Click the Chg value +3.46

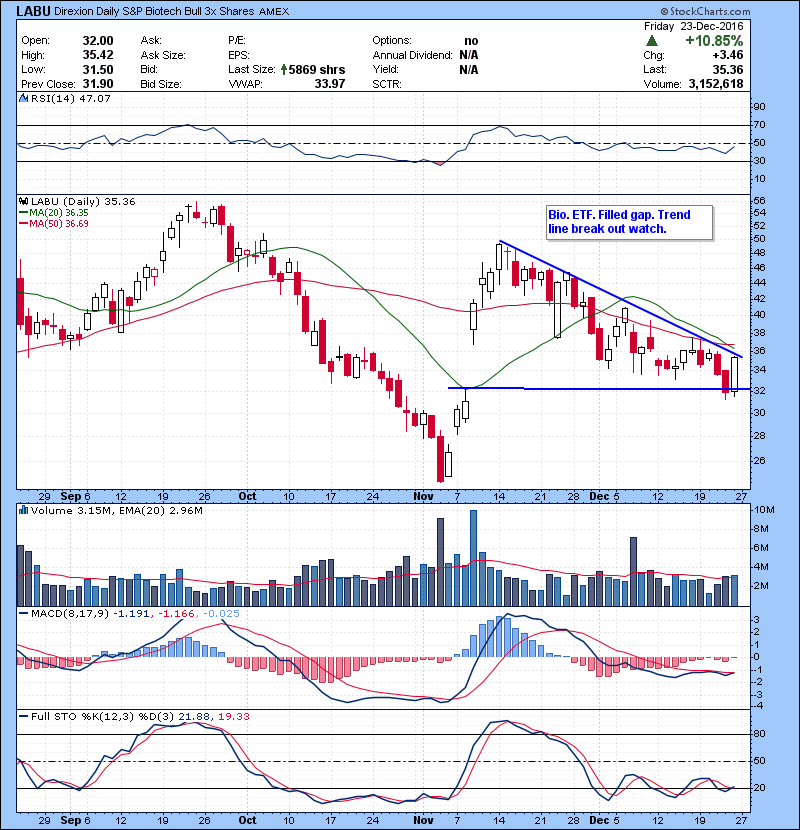point(727,55)
